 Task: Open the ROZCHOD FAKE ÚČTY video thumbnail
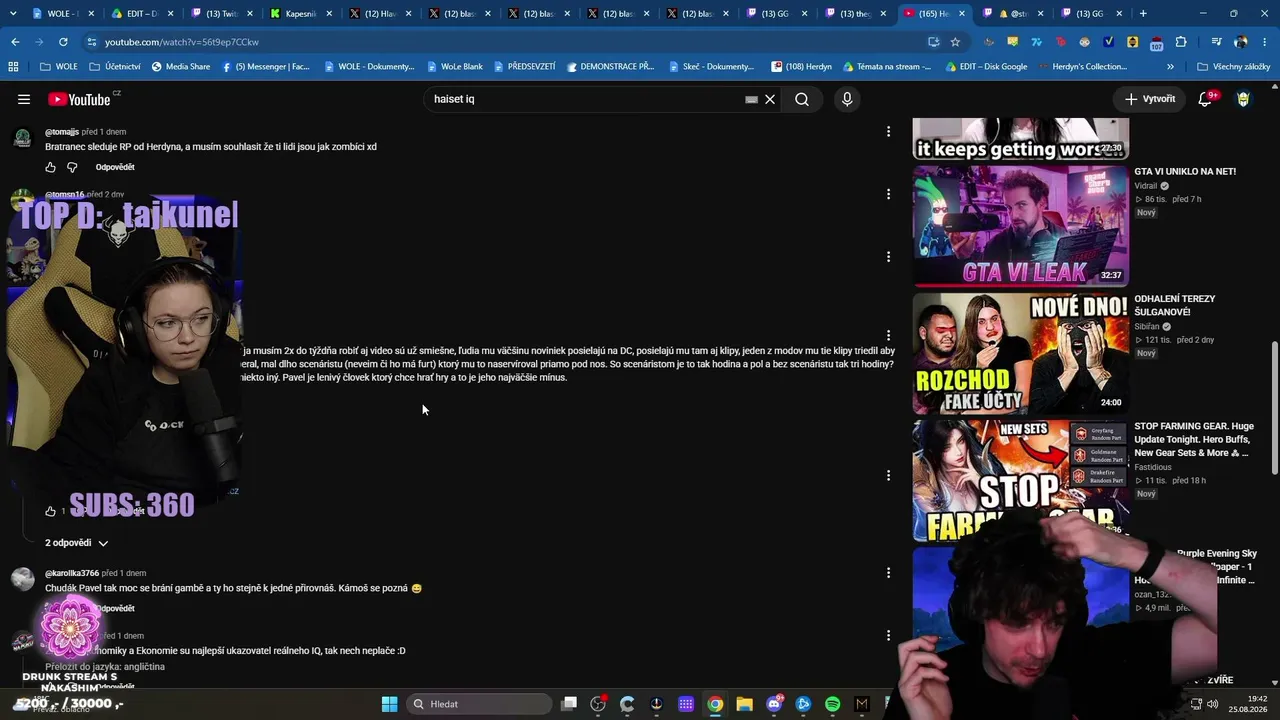click(x=1020, y=353)
